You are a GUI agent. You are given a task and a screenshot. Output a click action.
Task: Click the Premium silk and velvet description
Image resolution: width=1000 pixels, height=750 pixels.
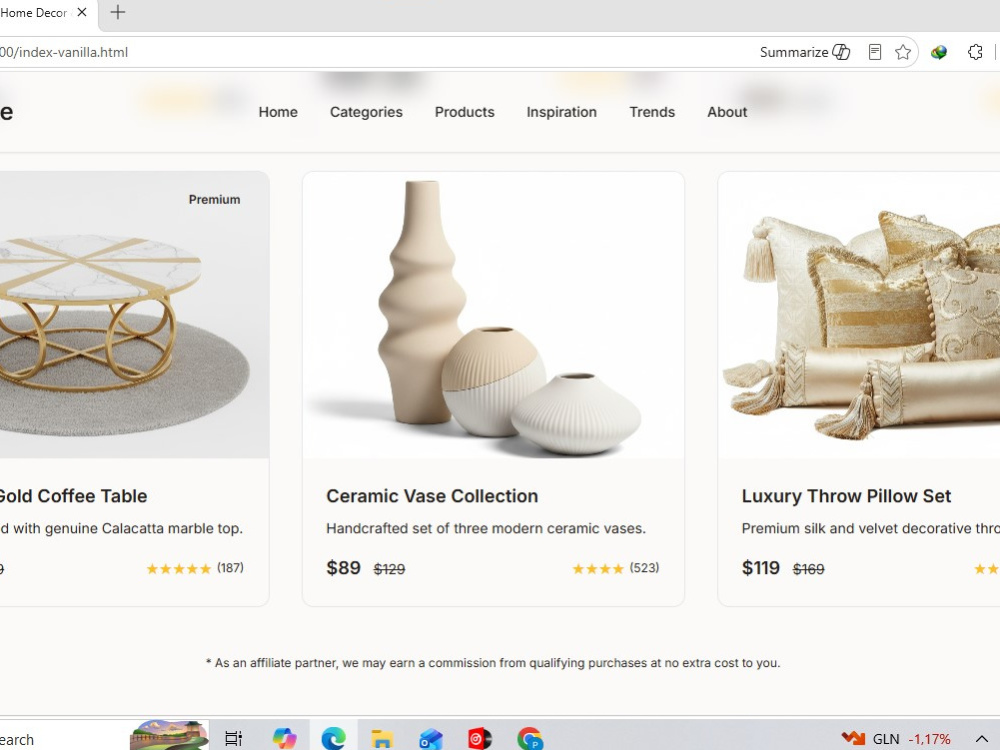pos(871,528)
